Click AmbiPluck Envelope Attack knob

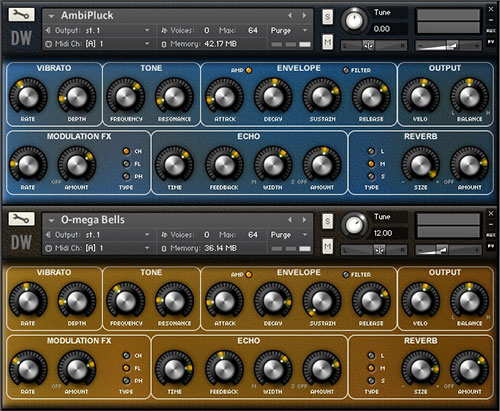point(225,96)
